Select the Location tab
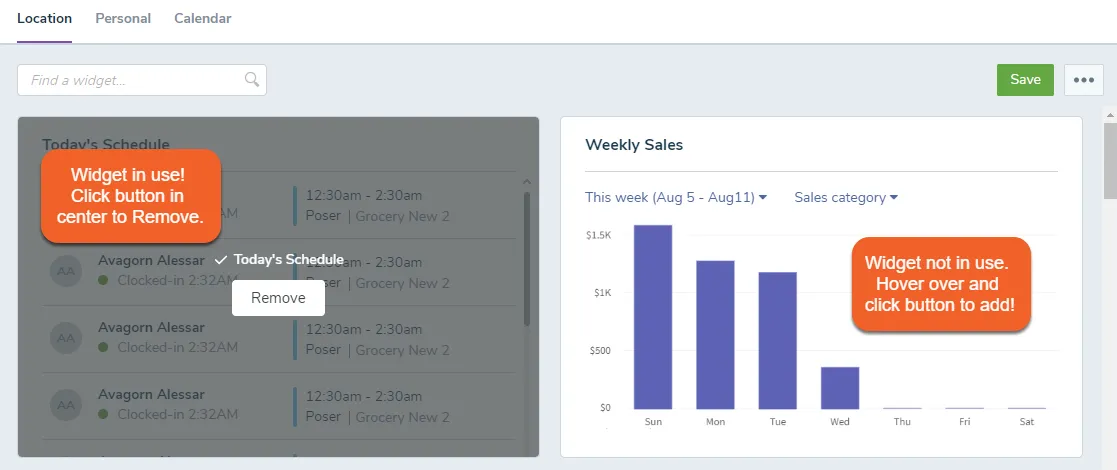This screenshot has height=470, width=1117. click(x=44, y=19)
